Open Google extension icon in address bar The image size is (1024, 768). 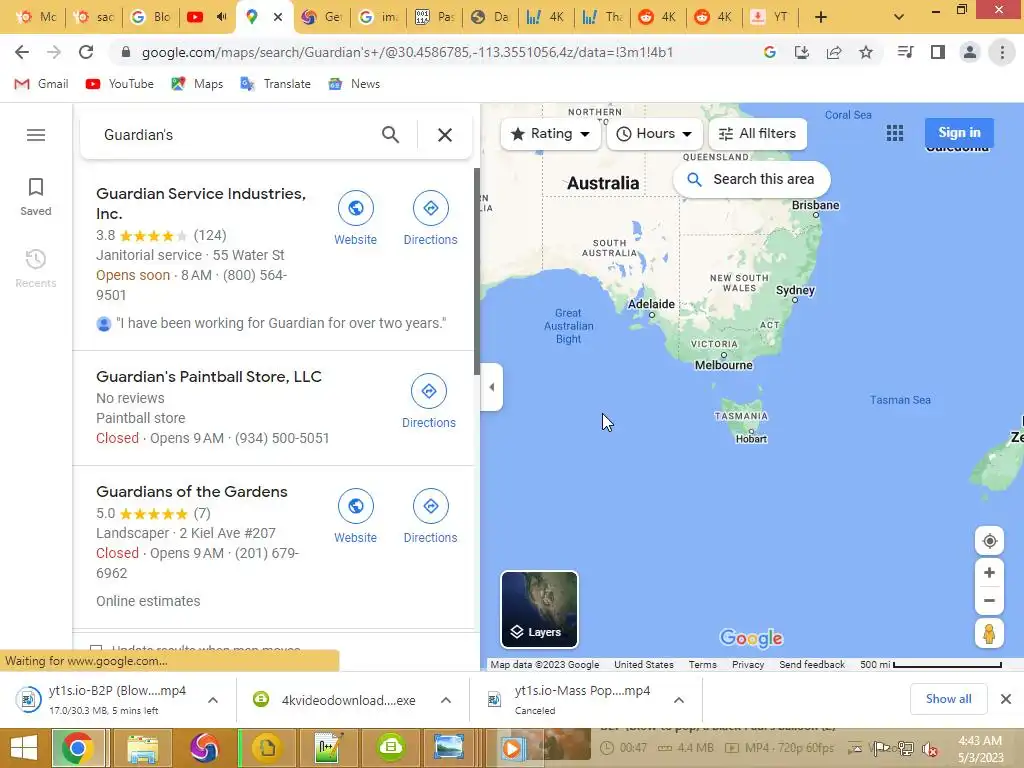click(770, 52)
